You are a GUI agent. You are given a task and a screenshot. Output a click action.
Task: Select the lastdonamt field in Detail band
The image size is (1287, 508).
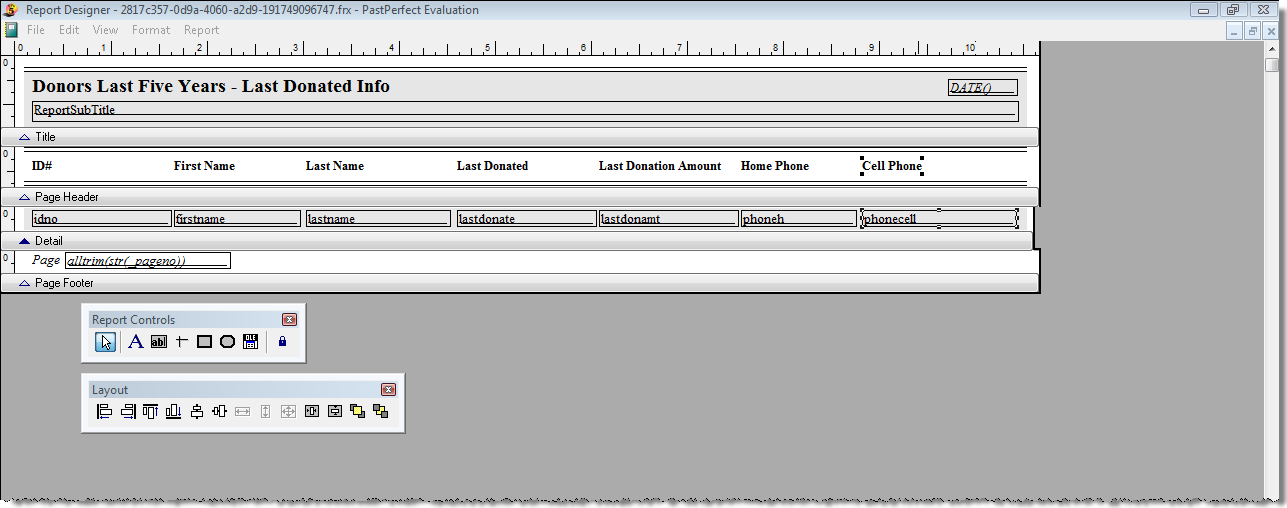(667, 218)
